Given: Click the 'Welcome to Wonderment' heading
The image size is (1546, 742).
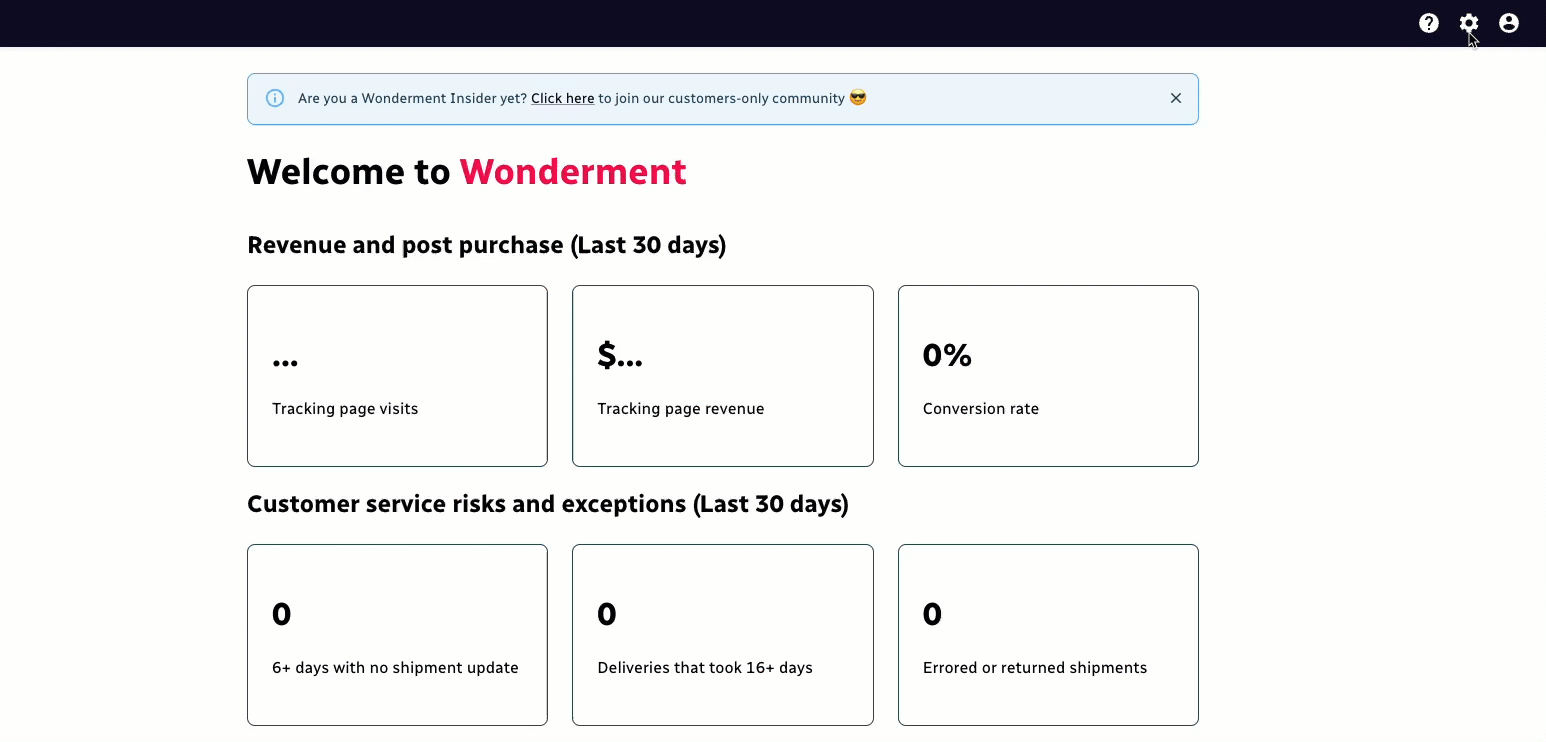Looking at the screenshot, I should coord(467,172).
